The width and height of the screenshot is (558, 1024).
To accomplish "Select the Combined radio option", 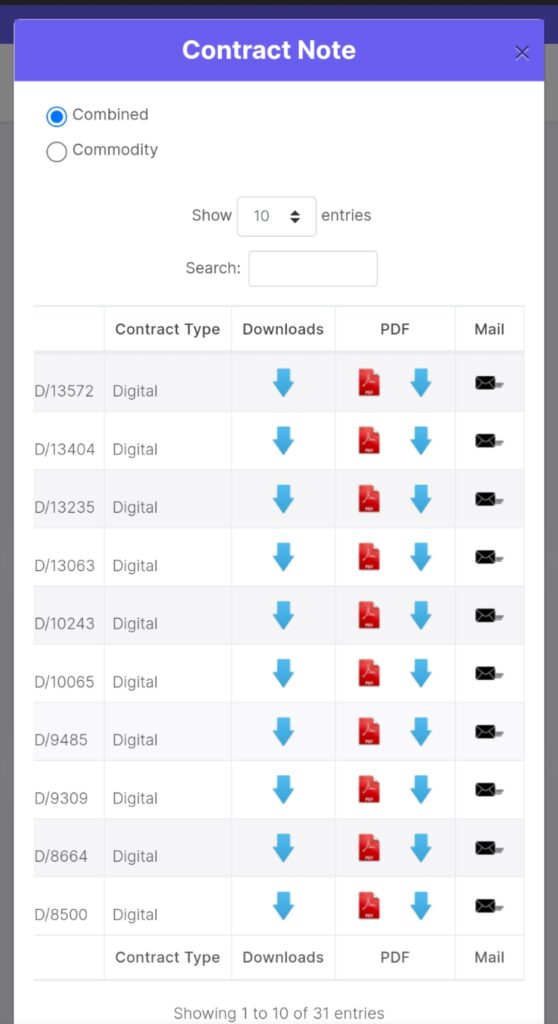I will click(x=57, y=117).
